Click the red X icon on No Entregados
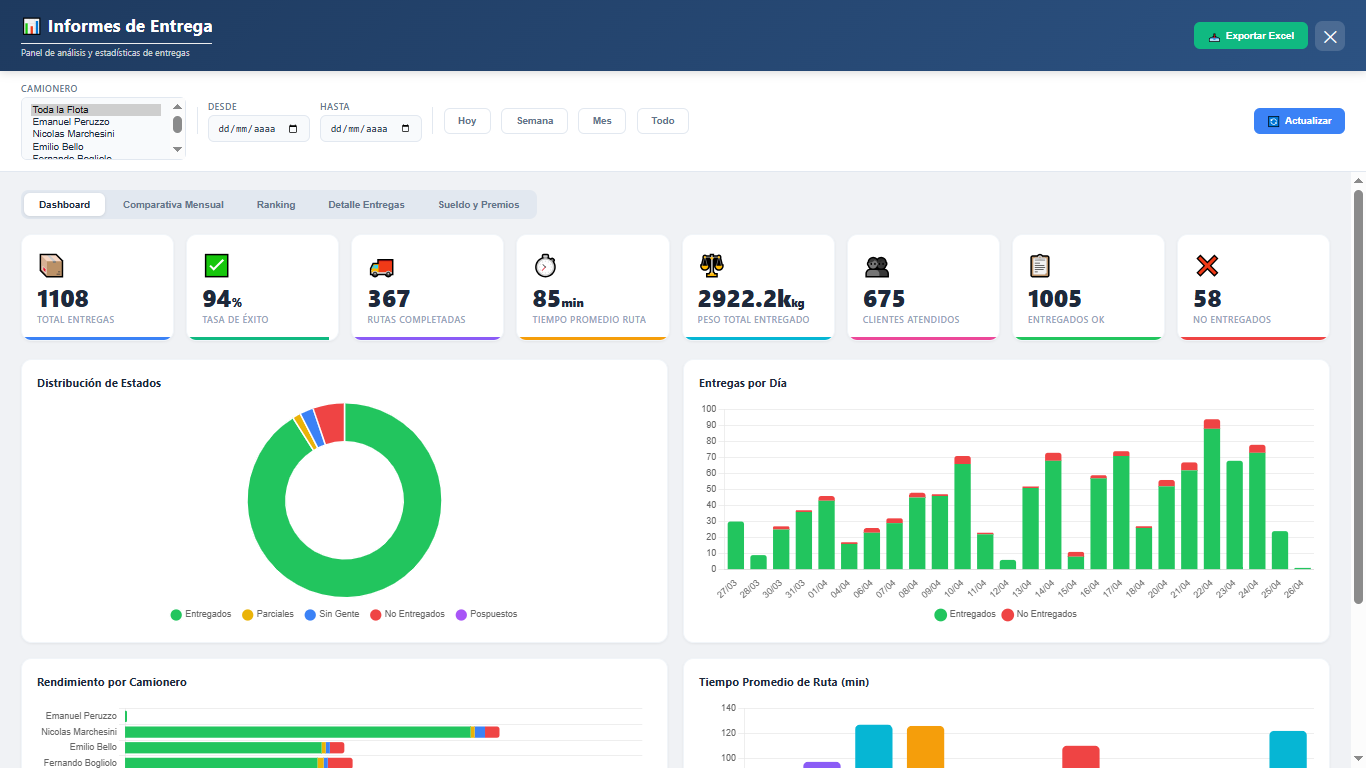Viewport: 1366px width, 768px height. 1207,266
